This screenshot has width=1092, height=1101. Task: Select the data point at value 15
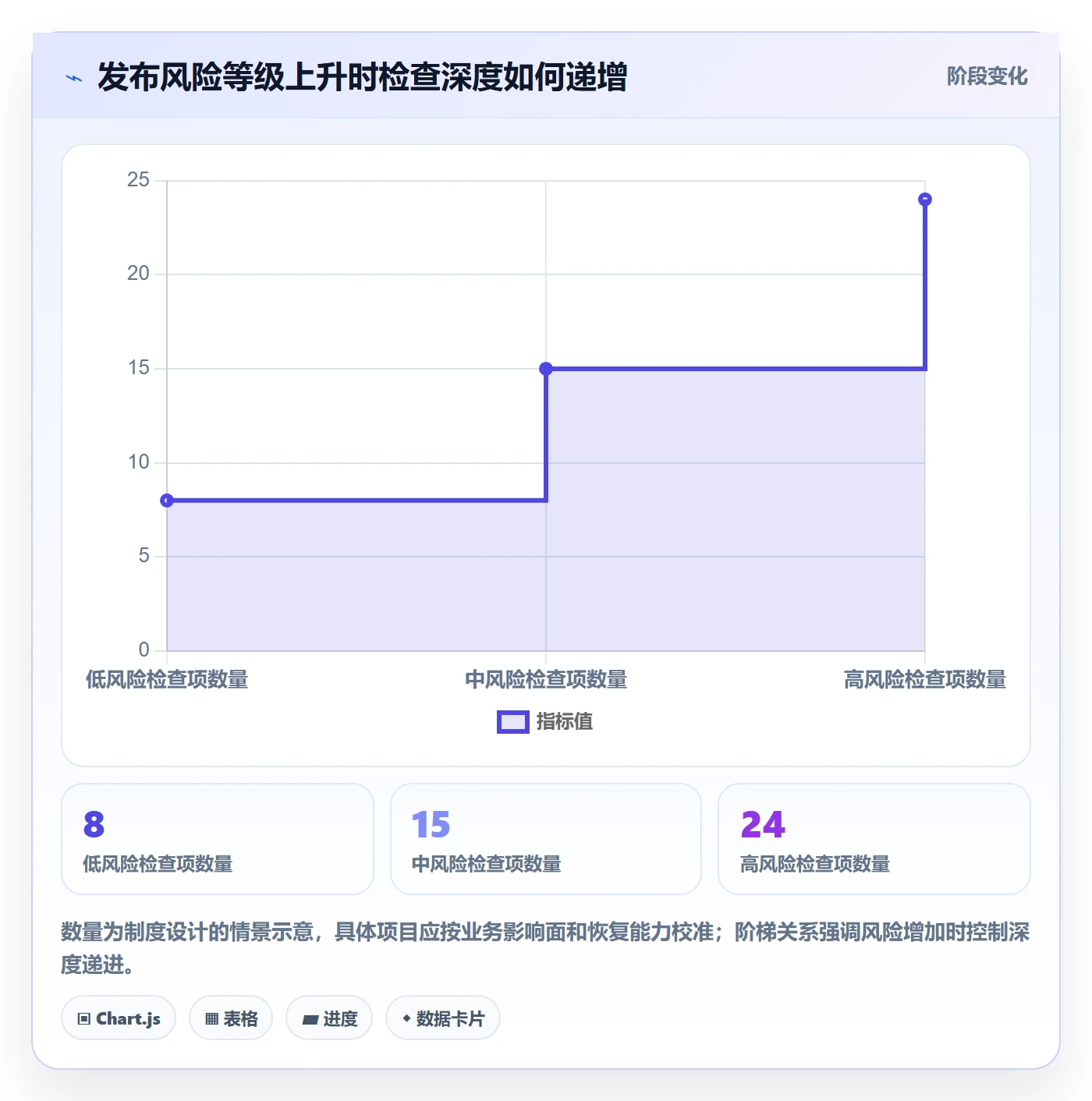coord(546,369)
